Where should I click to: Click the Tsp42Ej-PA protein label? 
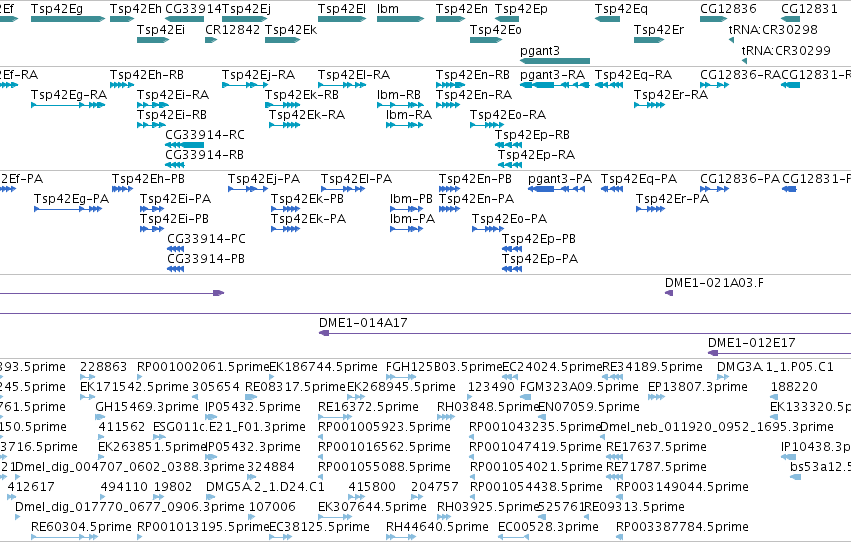[x=264, y=179]
